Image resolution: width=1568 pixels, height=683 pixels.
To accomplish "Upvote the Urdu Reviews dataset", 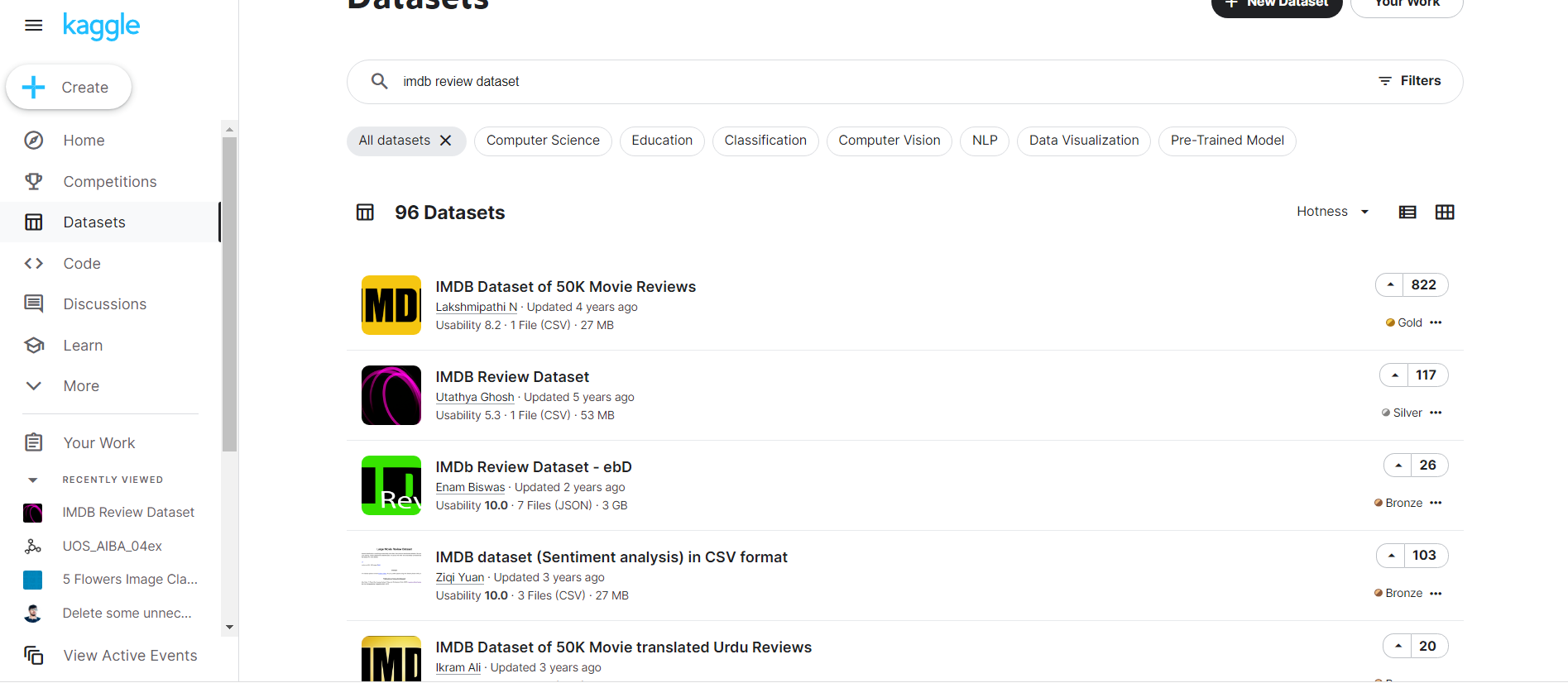I will click(1398, 646).
